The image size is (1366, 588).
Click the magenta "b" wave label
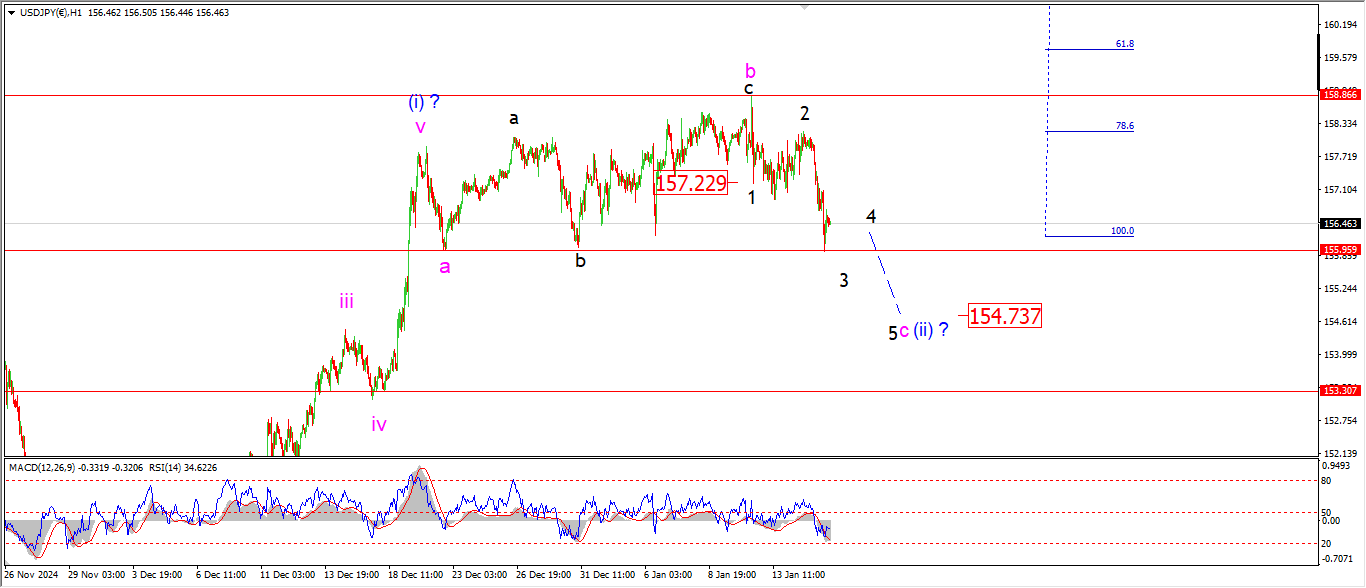click(x=750, y=70)
